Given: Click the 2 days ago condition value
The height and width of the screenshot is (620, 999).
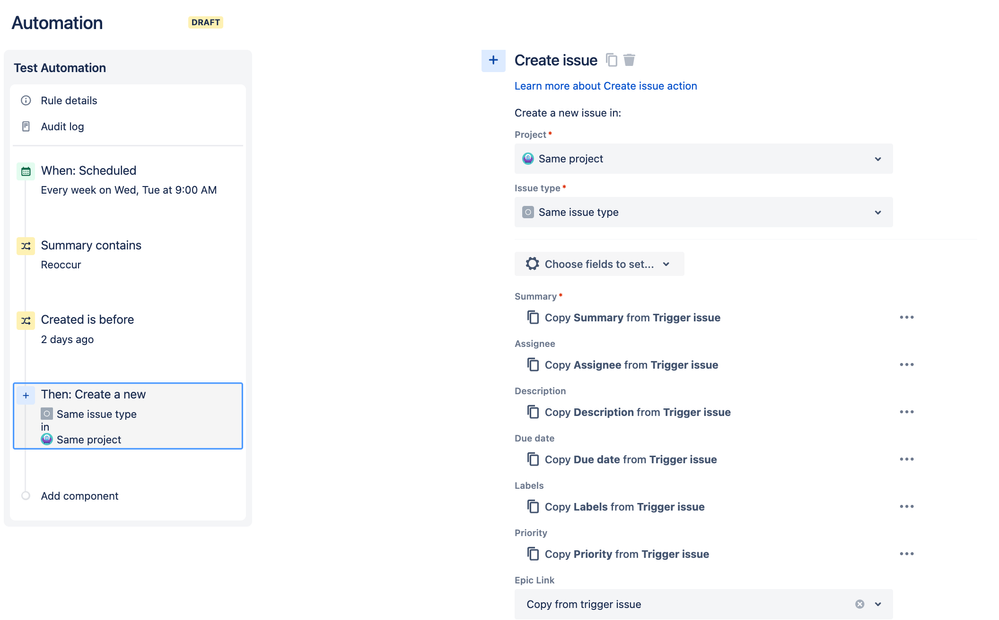Looking at the screenshot, I should [x=67, y=339].
